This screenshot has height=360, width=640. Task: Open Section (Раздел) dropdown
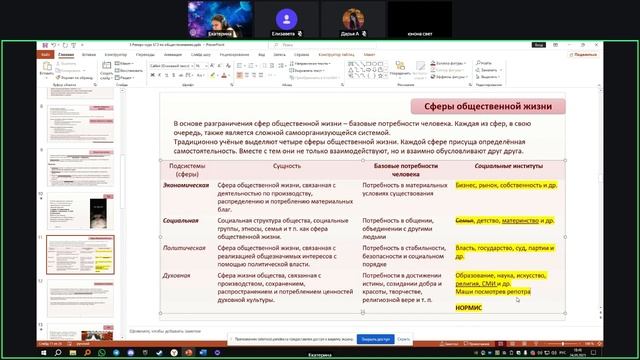tap(124, 77)
